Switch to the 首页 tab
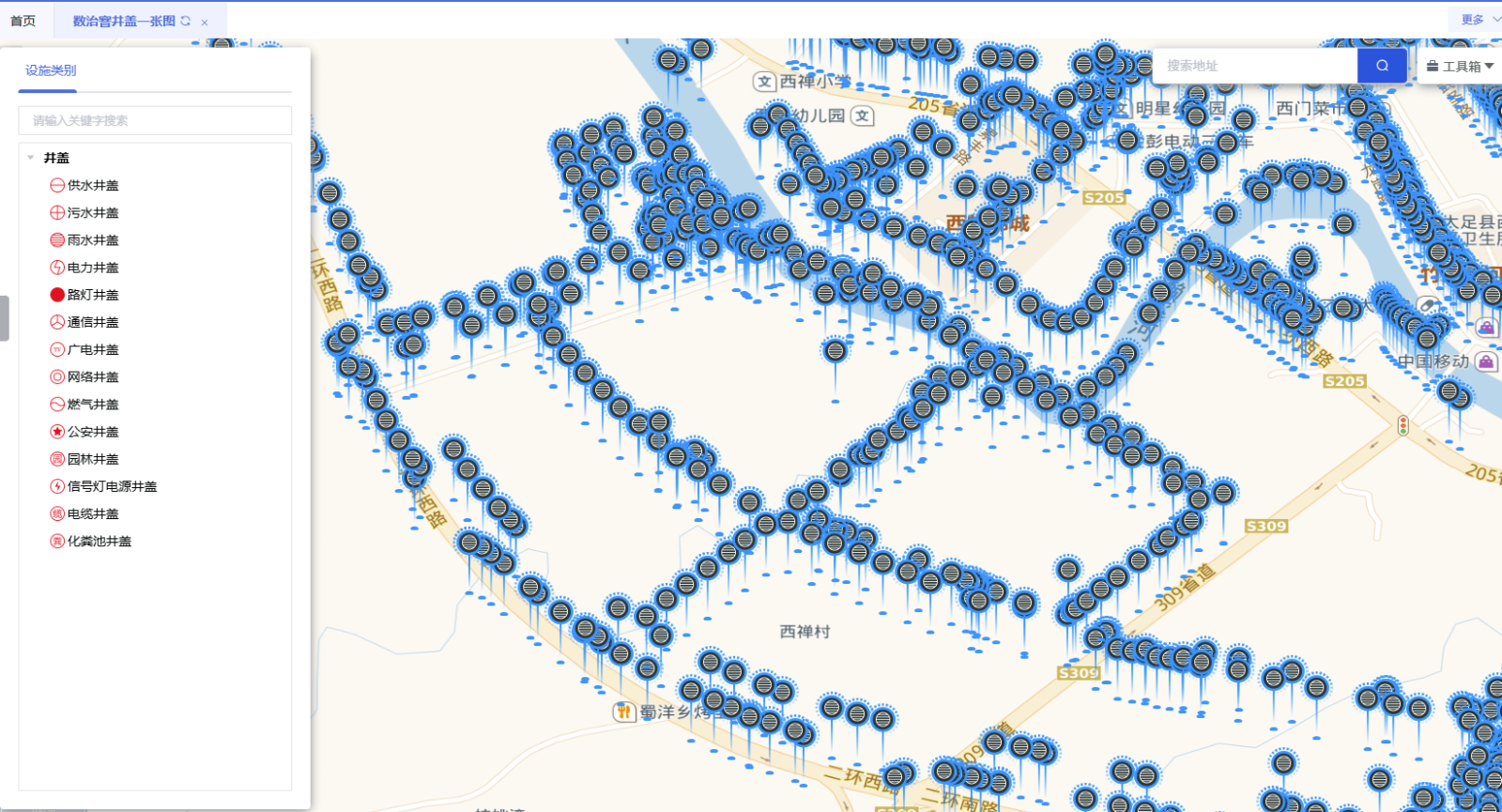Image resolution: width=1502 pixels, height=812 pixels. click(x=23, y=21)
